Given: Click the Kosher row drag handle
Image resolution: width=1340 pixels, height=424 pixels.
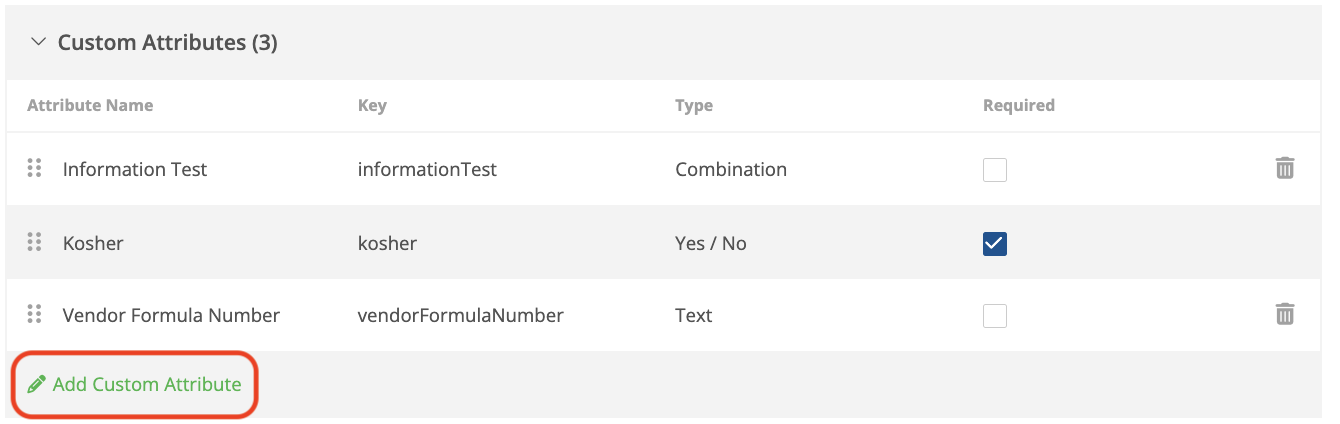Looking at the screenshot, I should point(34,242).
